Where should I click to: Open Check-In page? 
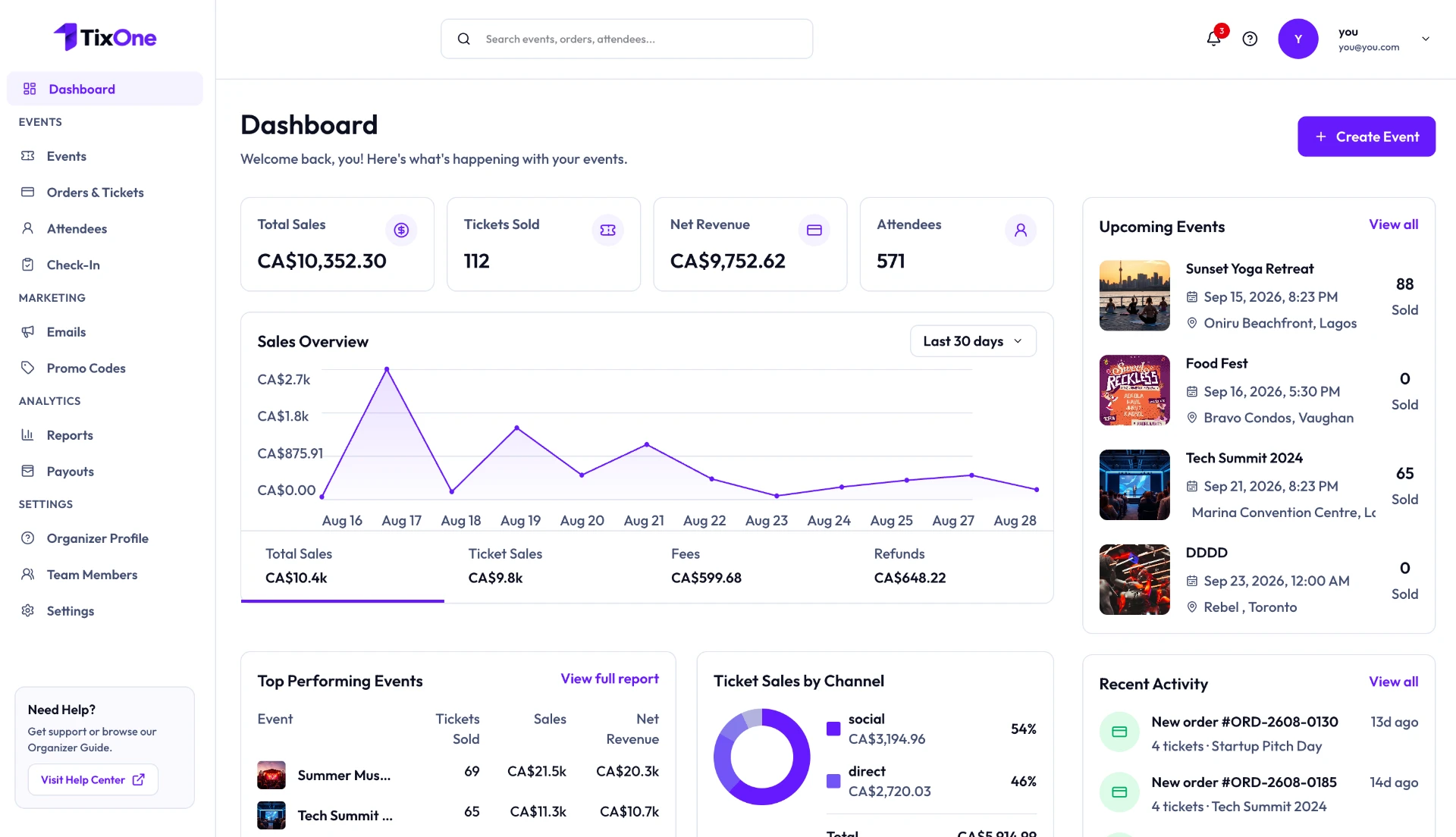tap(105, 265)
